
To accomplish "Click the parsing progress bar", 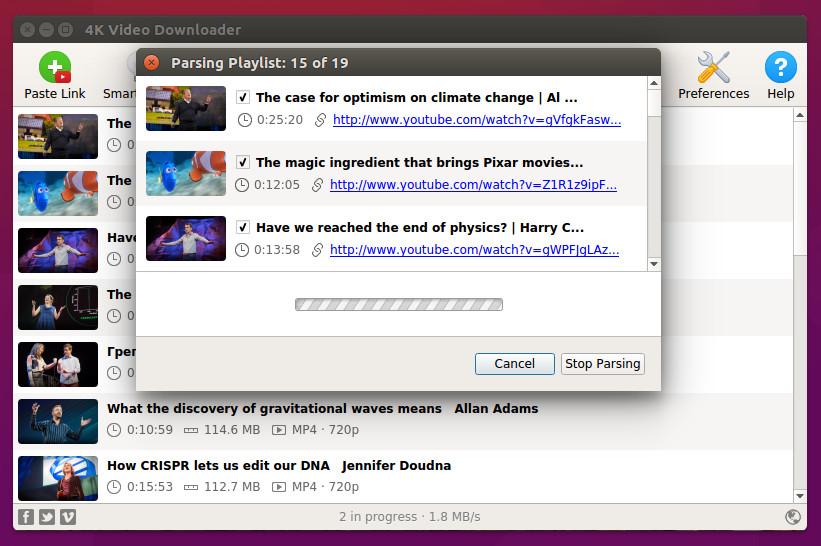I will tap(398, 304).
